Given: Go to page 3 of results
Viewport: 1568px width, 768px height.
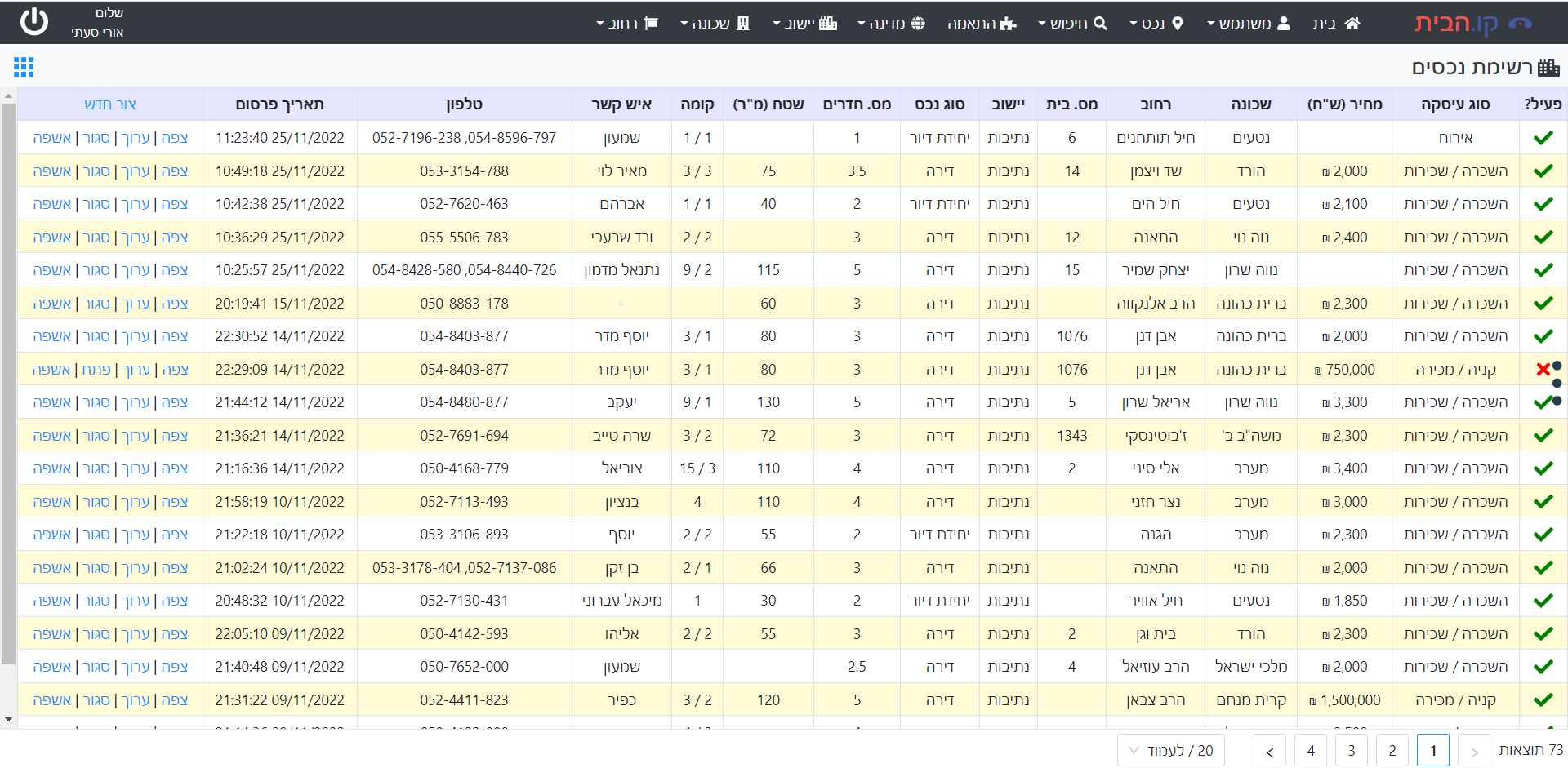Looking at the screenshot, I should point(1352,750).
